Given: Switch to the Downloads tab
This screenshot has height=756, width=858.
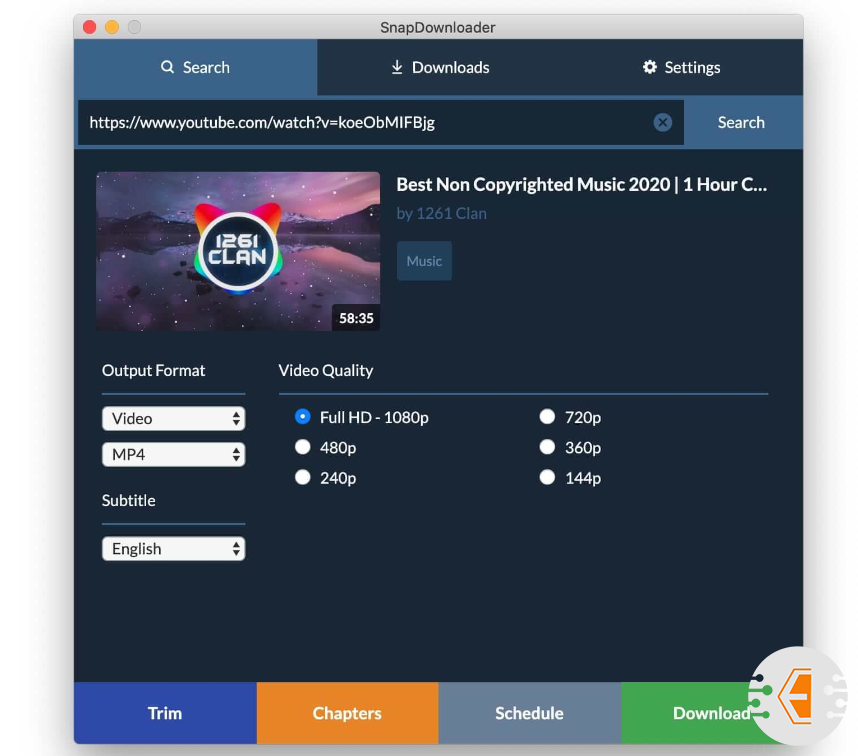Looking at the screenshot, I should tap(440, 67).
